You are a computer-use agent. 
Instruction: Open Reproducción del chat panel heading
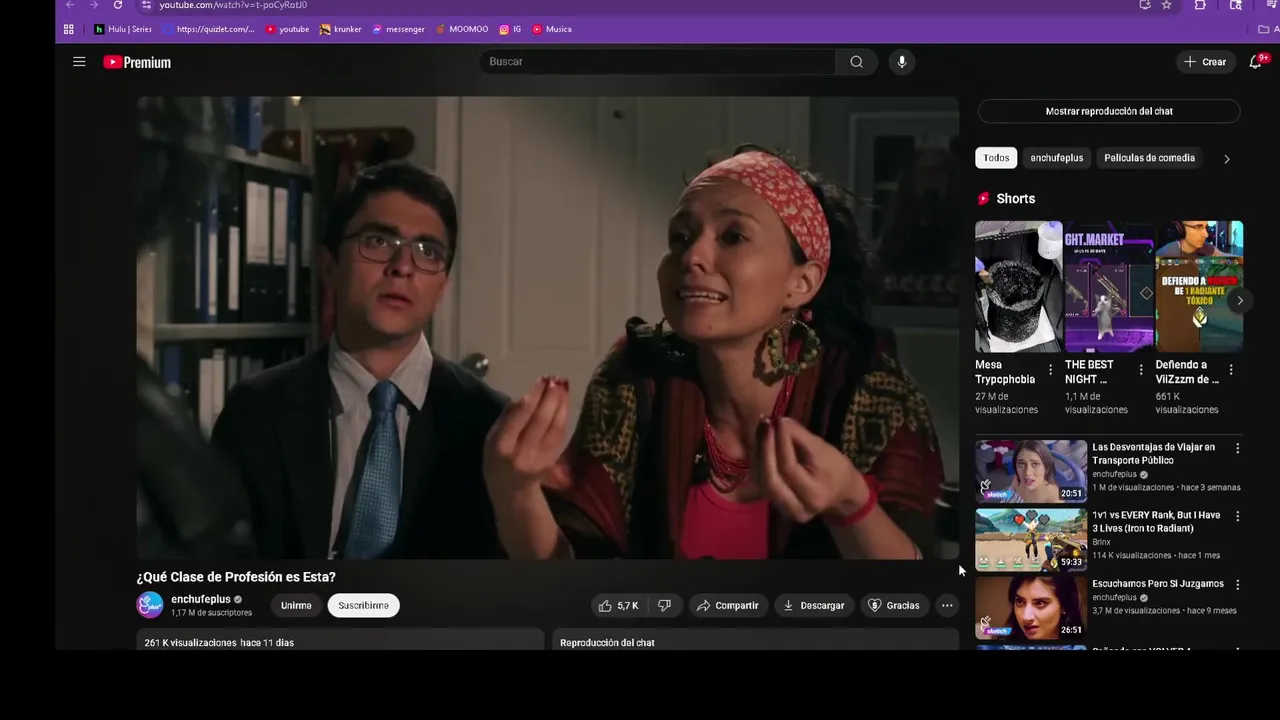[x=607, y=643]
